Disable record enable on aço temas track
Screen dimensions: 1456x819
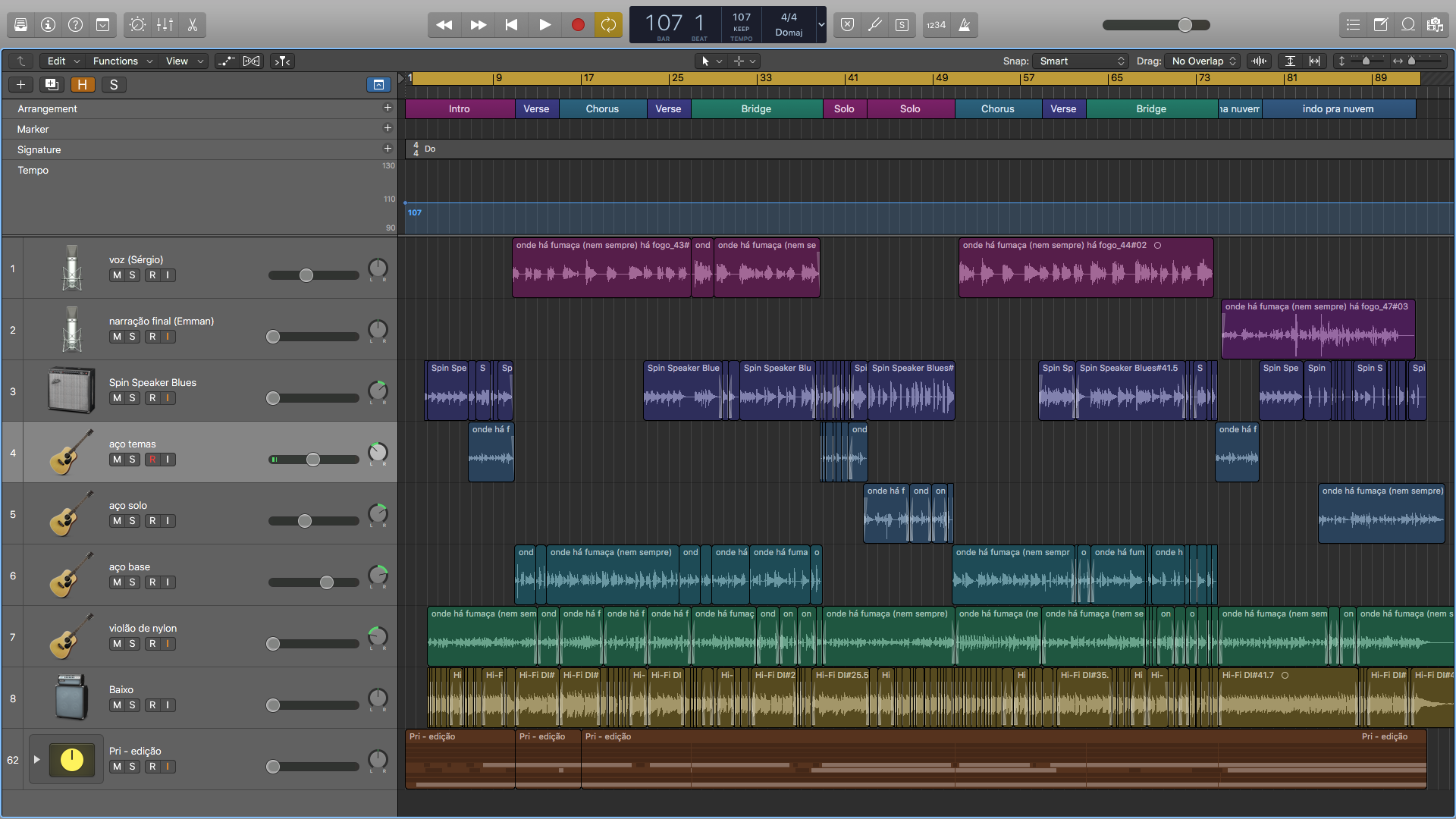click(152, 460)
